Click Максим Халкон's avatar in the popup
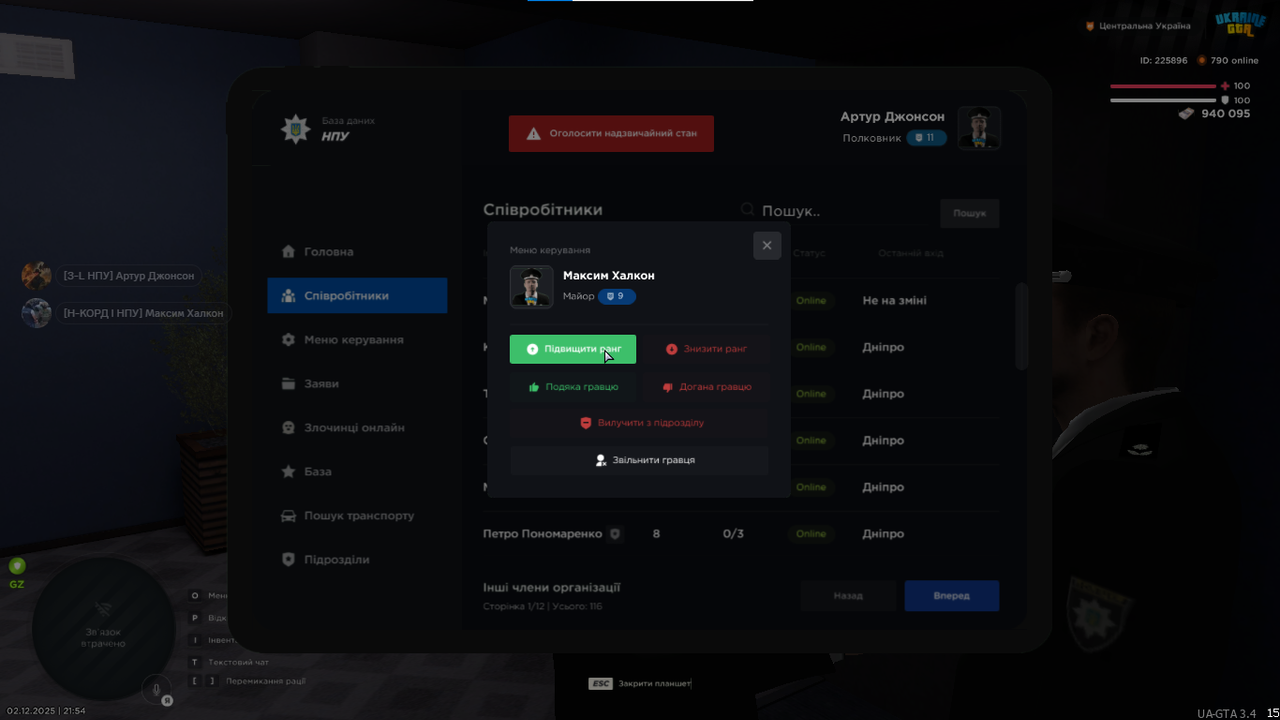Screen dimensions: 1280x720 532,287
